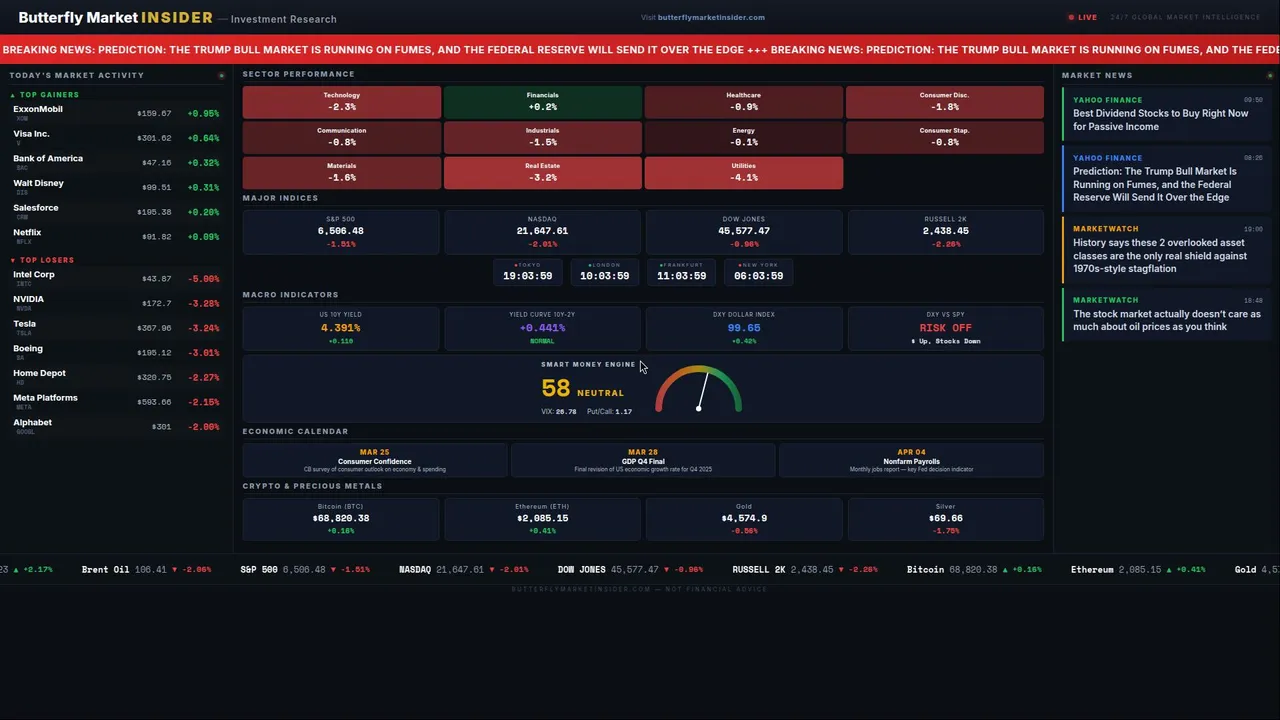Click the Smart Money Engine gauge dial
Image resolution: width=1280 pixels, height=720 pixels.
tap(699, 389)
